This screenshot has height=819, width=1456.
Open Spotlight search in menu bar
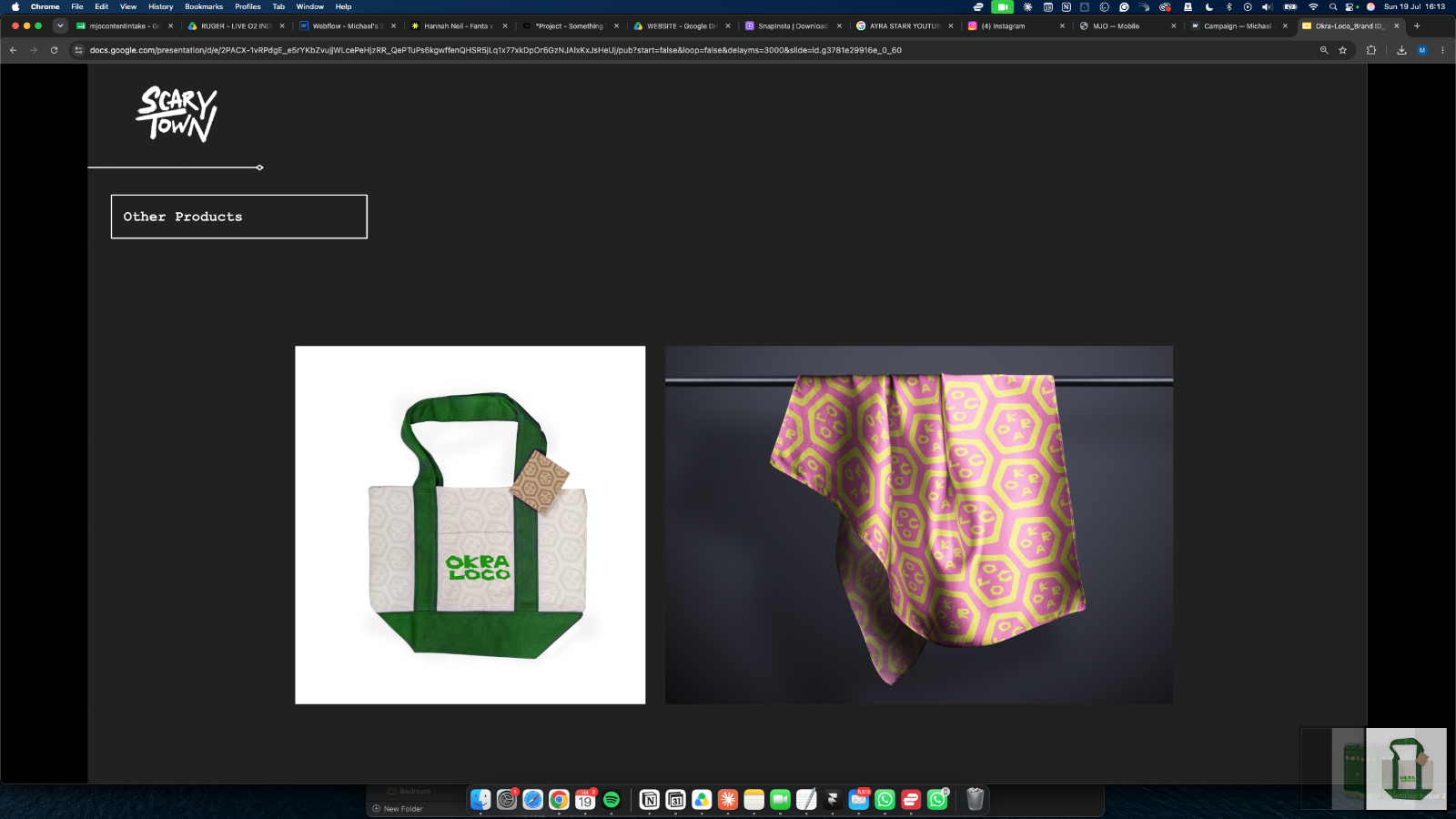click(x=1333, y=6)
